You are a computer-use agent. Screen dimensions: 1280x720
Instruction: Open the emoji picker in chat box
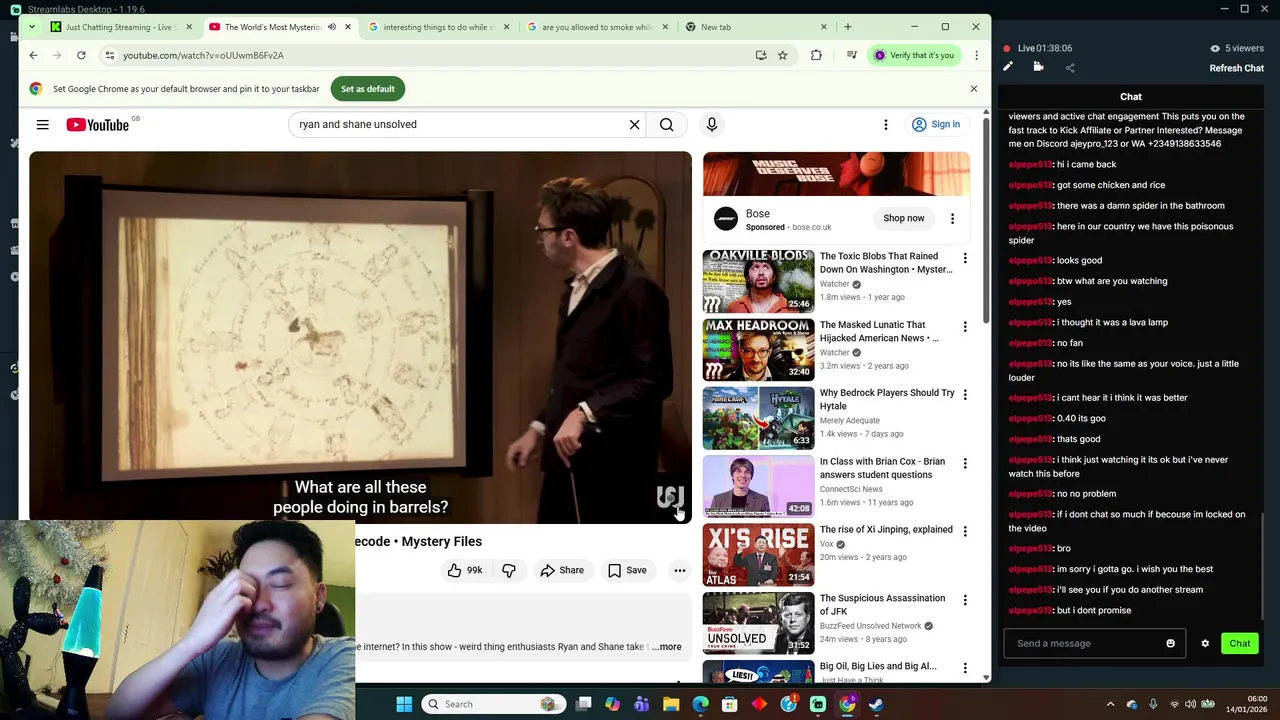coord(1171,643)
